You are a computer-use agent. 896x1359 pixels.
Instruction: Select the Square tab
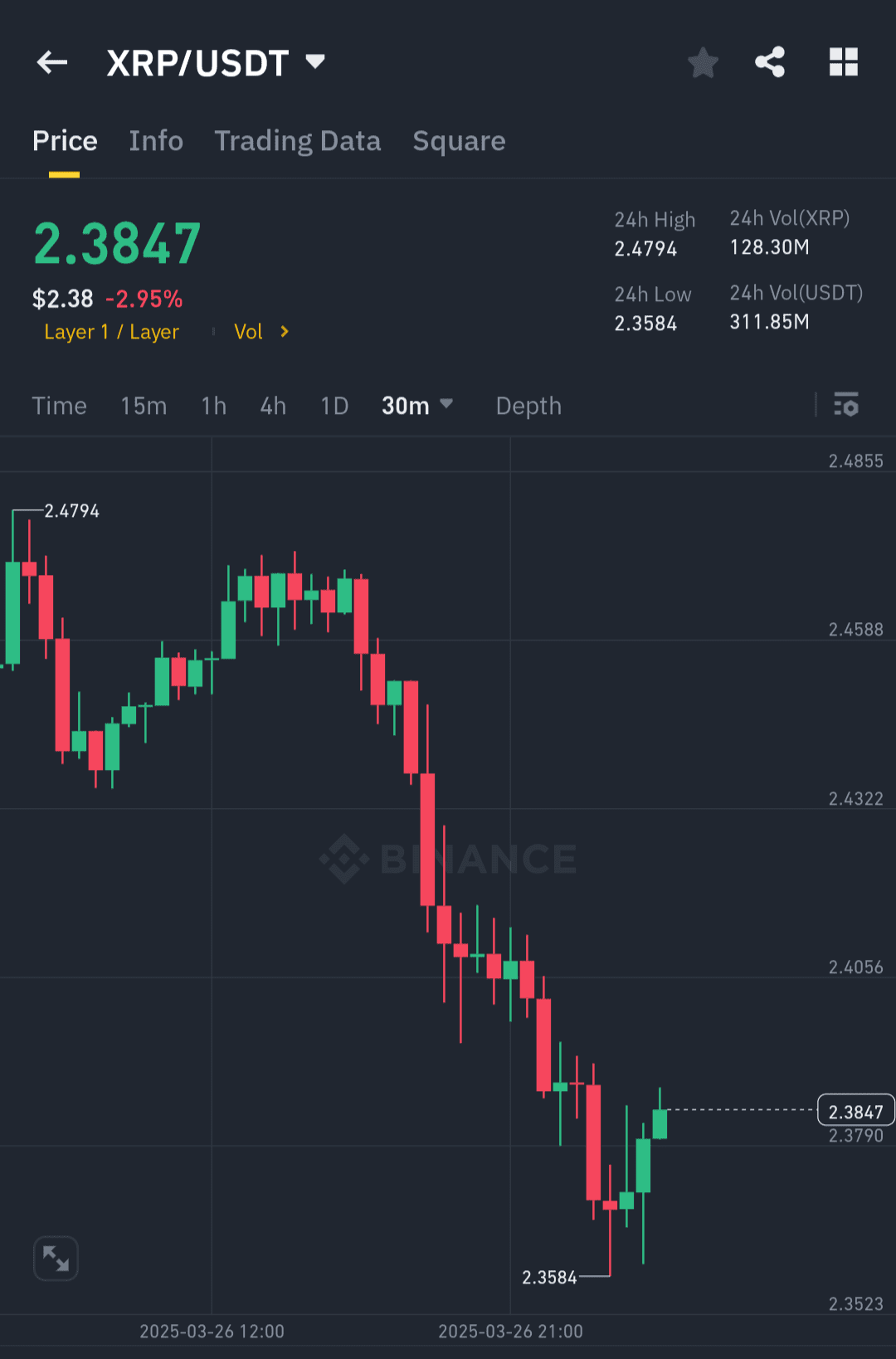pos(459,141)
